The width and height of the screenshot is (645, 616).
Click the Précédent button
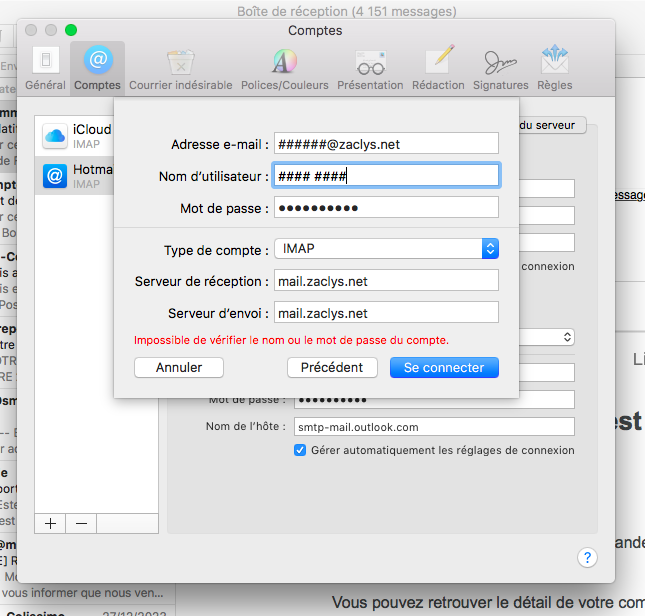(x=331, y=367)
